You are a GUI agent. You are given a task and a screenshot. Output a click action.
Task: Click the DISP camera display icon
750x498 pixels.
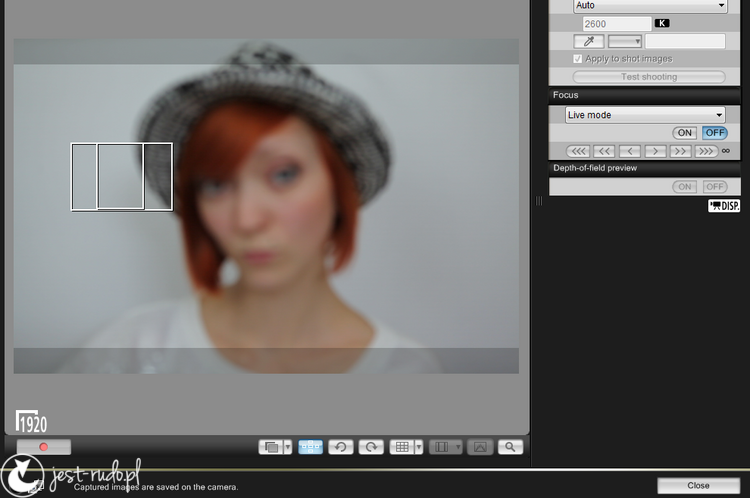(x=724, y=206)
